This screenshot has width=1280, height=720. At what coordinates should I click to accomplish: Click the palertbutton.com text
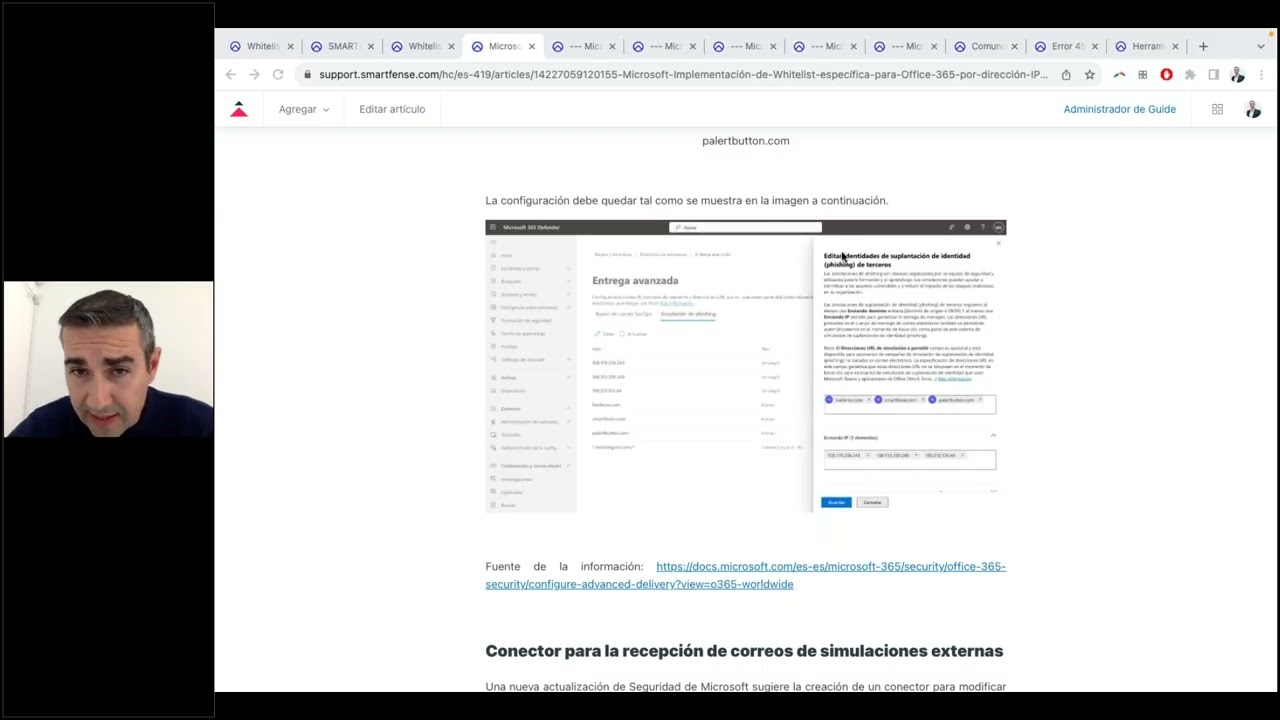coord(745,141)
